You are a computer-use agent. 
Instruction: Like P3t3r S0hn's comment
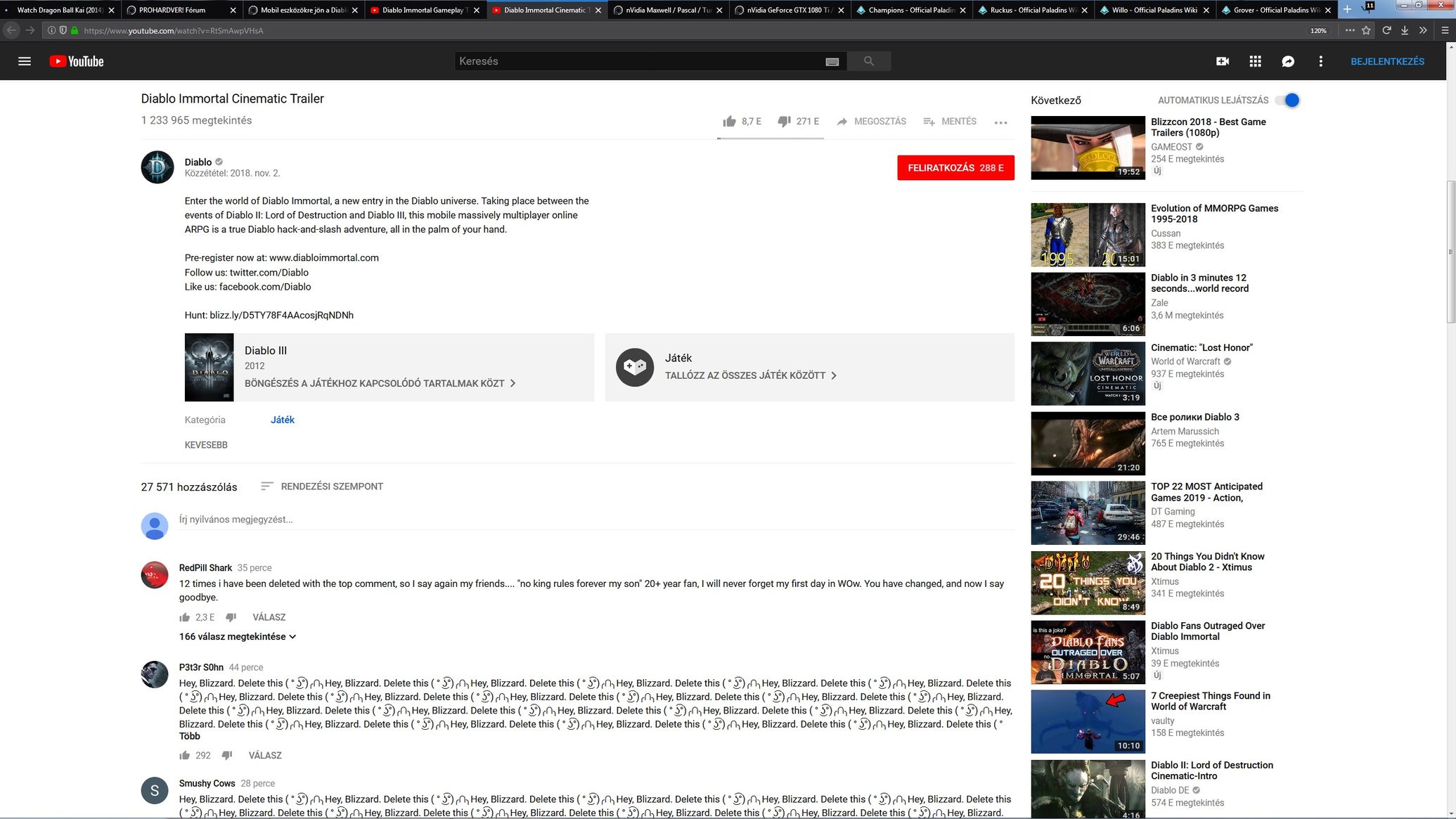[185, 755]
